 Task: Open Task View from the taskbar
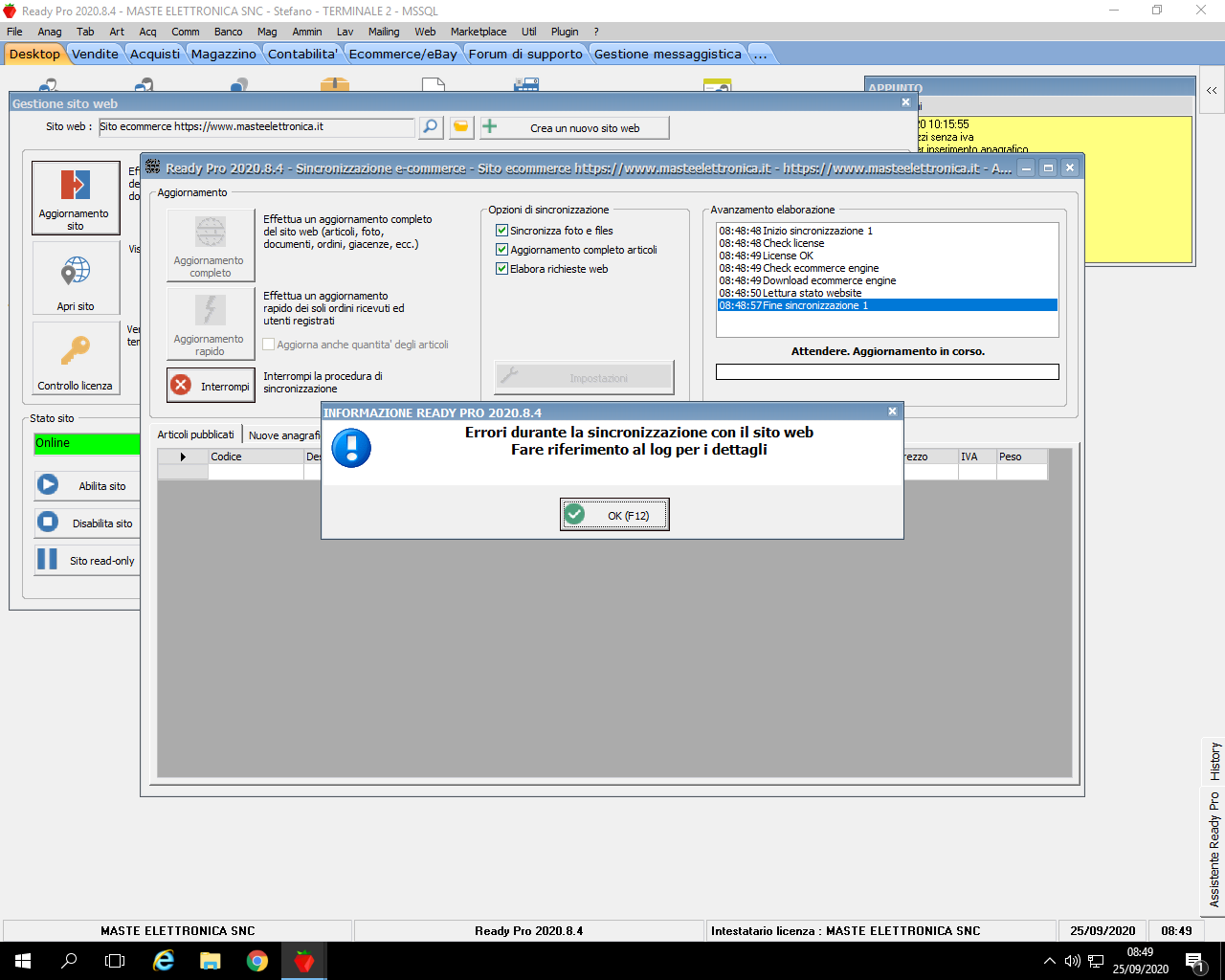pyautogui.click(x=115, y=961)
